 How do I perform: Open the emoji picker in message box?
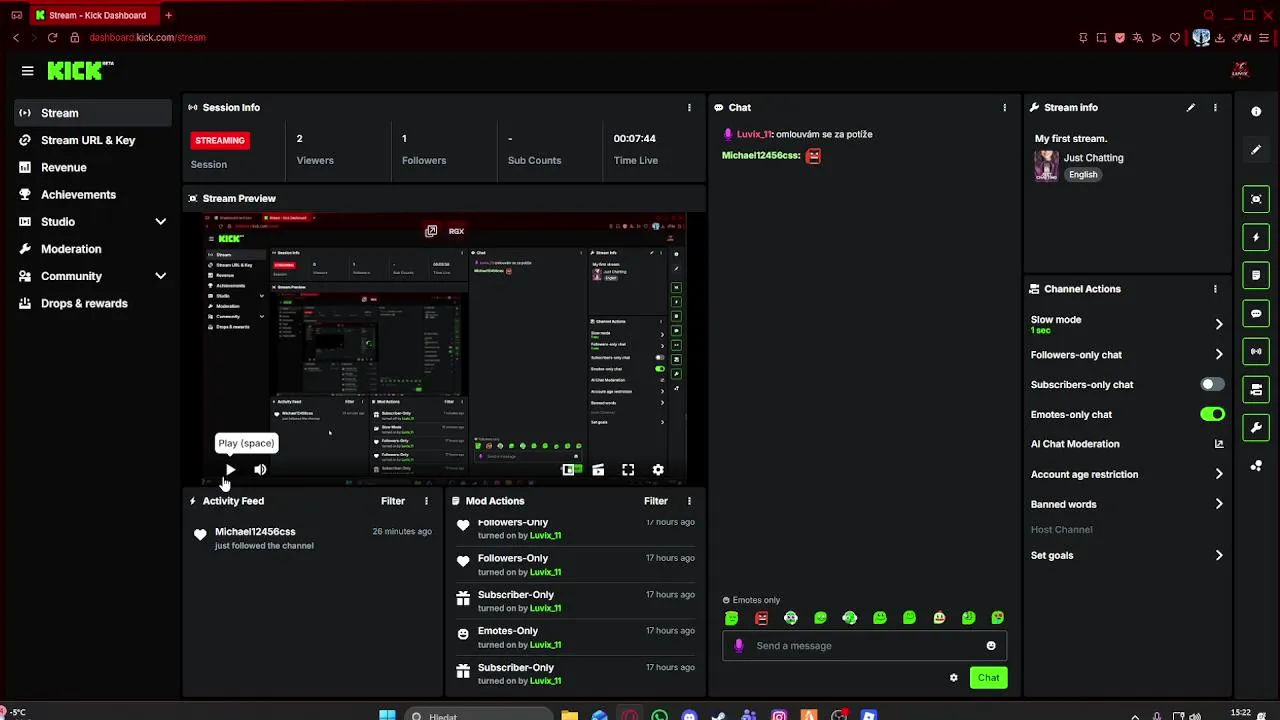click(x=991, y=645)
